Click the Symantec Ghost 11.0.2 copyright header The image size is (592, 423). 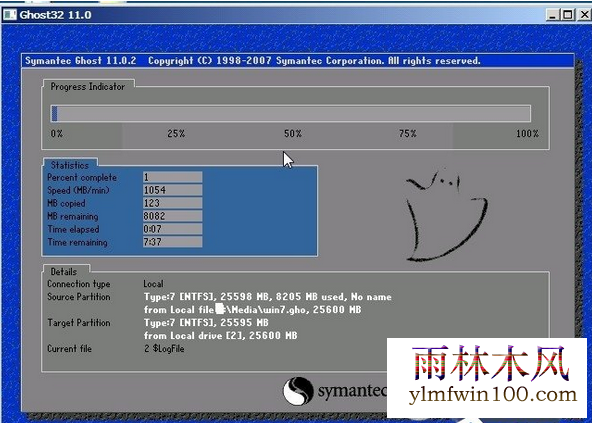click(253, 61)
